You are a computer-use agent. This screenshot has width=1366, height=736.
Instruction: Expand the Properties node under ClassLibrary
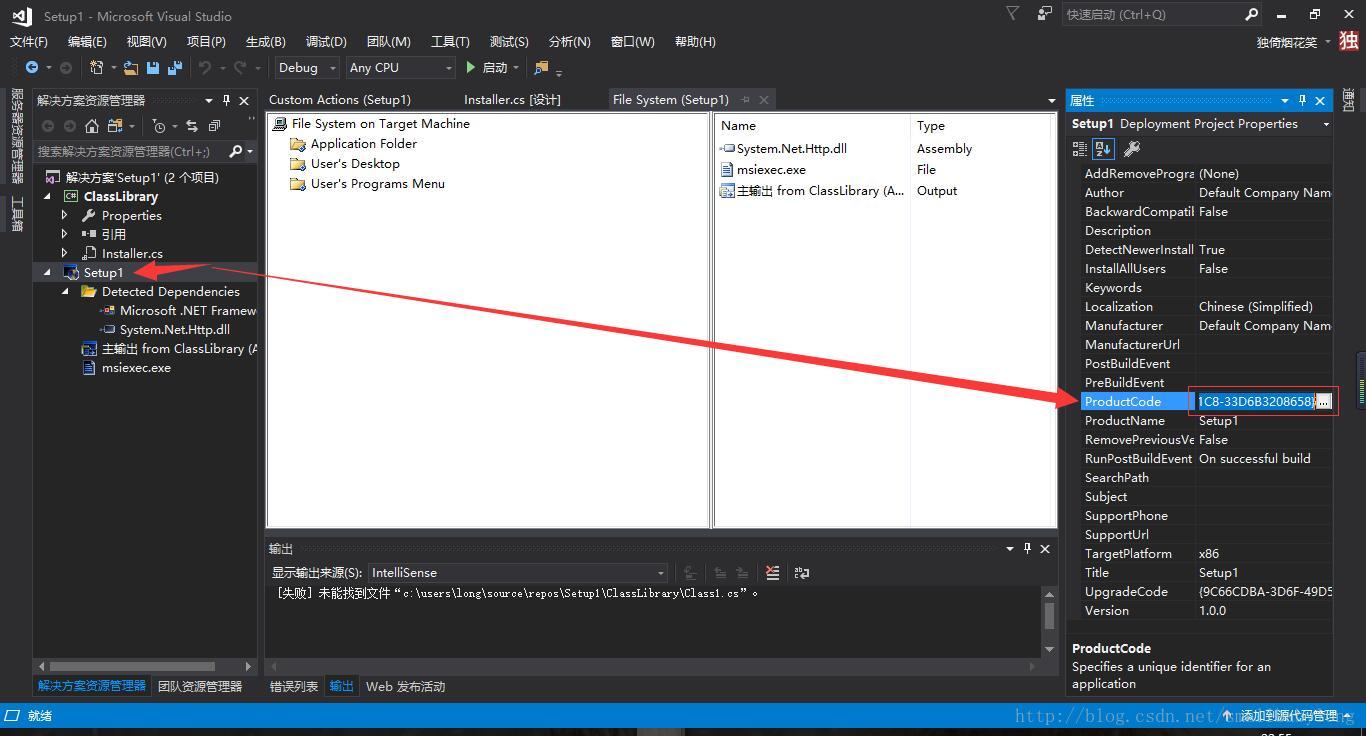[65, 215]
